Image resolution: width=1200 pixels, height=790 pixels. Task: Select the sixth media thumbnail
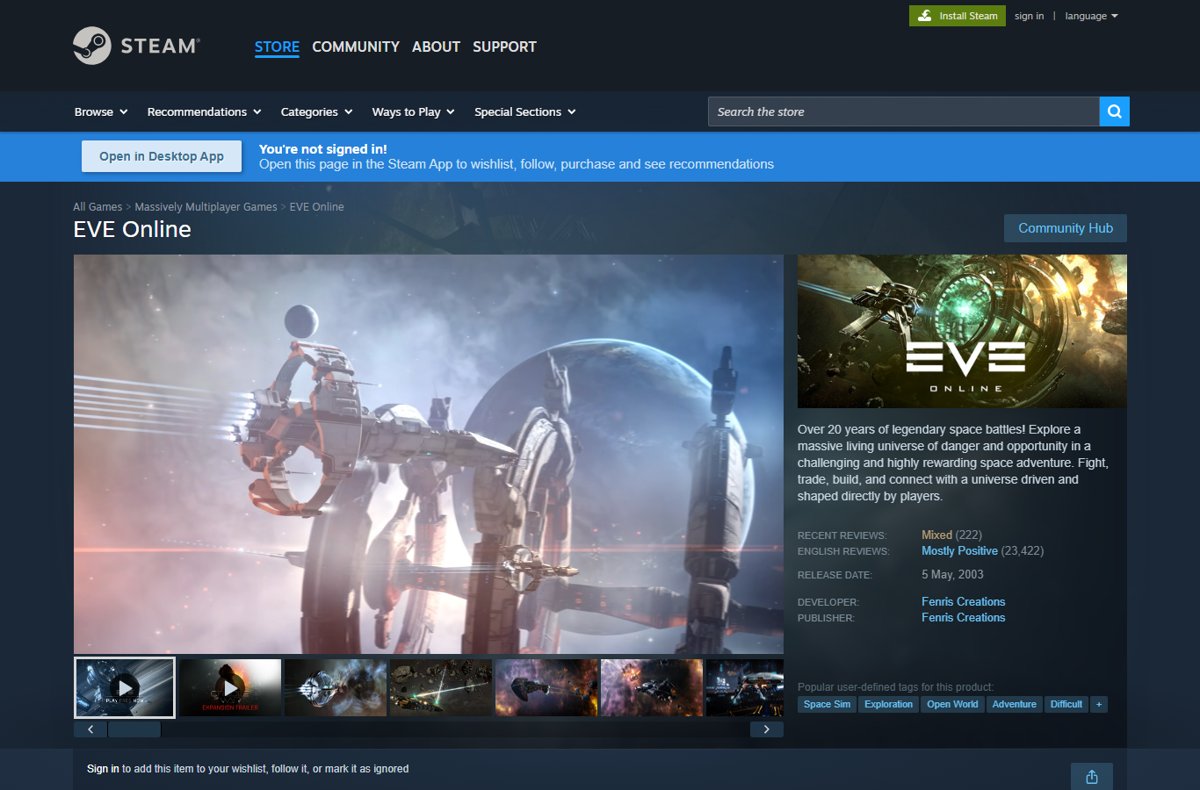[x=652, y=687]
